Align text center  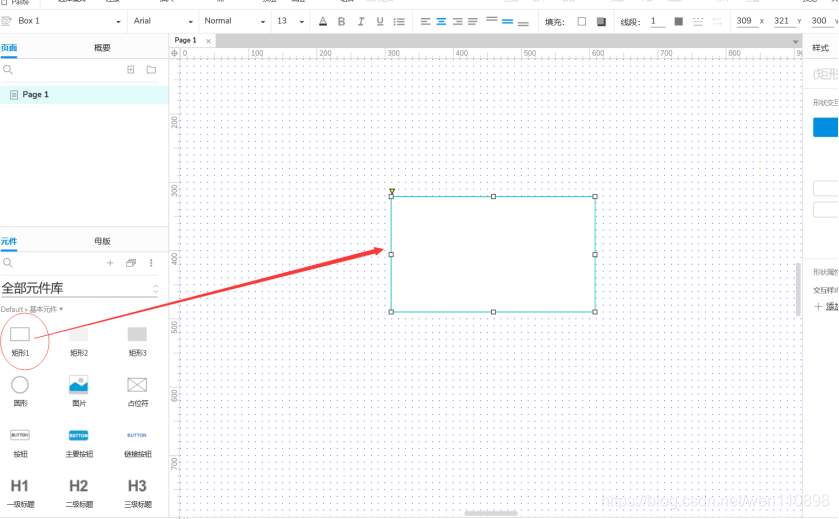point(441,21)
